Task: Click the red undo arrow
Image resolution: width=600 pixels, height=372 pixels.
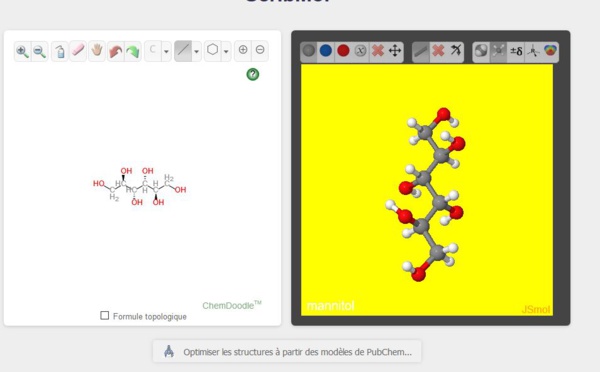Action: pyautogui.click(x=116, y=51)
